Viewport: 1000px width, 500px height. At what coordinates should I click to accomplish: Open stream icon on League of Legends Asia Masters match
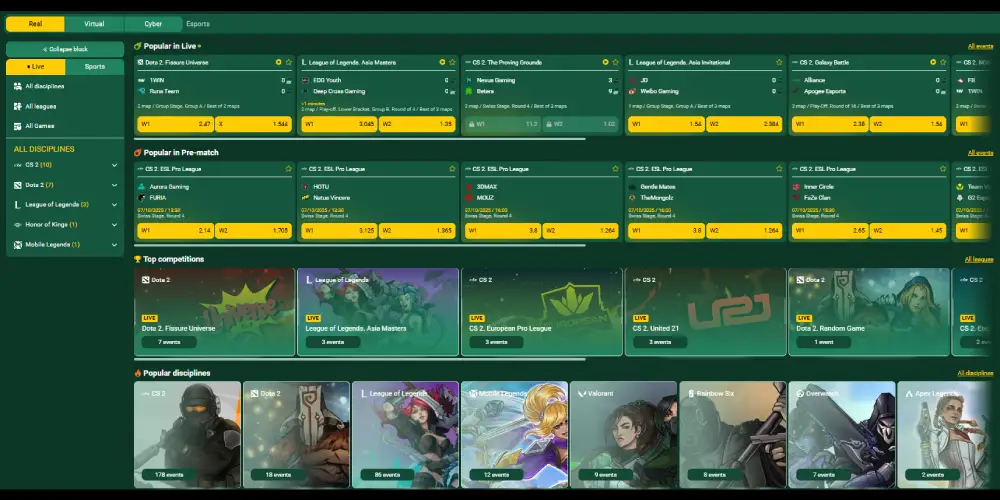point(442,62)
